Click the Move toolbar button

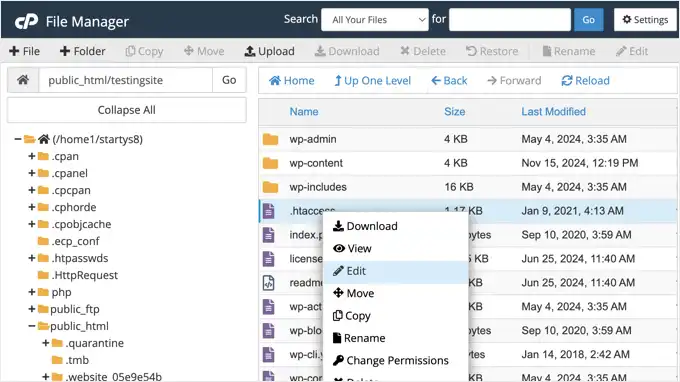pyautogui.click(x=204, y=51)
